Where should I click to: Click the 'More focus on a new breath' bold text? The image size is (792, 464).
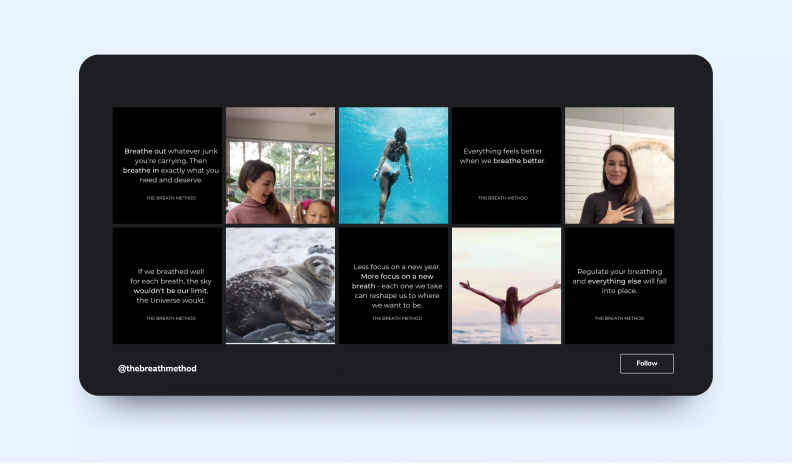click(397, 281)
